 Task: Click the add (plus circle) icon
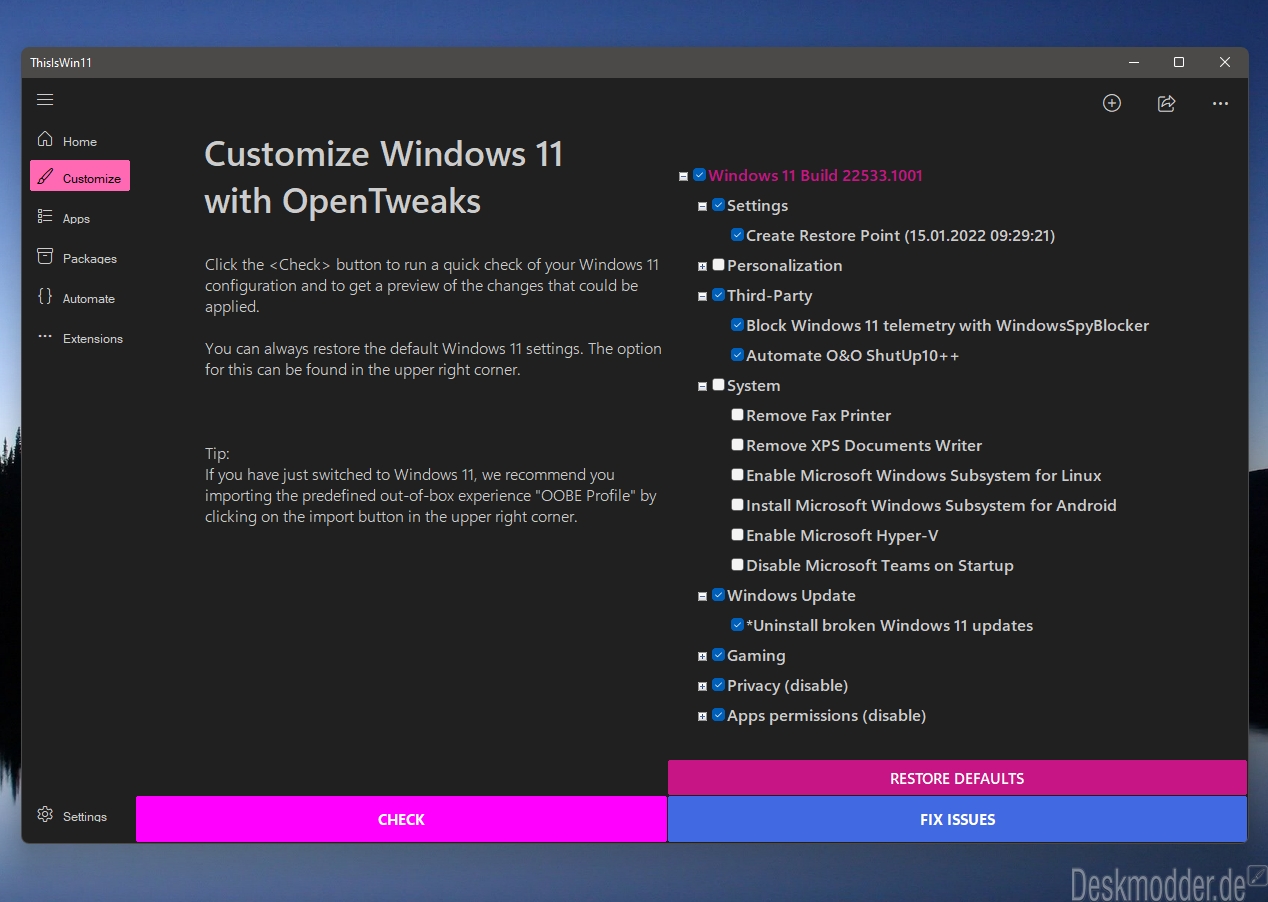coord(1112,103)
